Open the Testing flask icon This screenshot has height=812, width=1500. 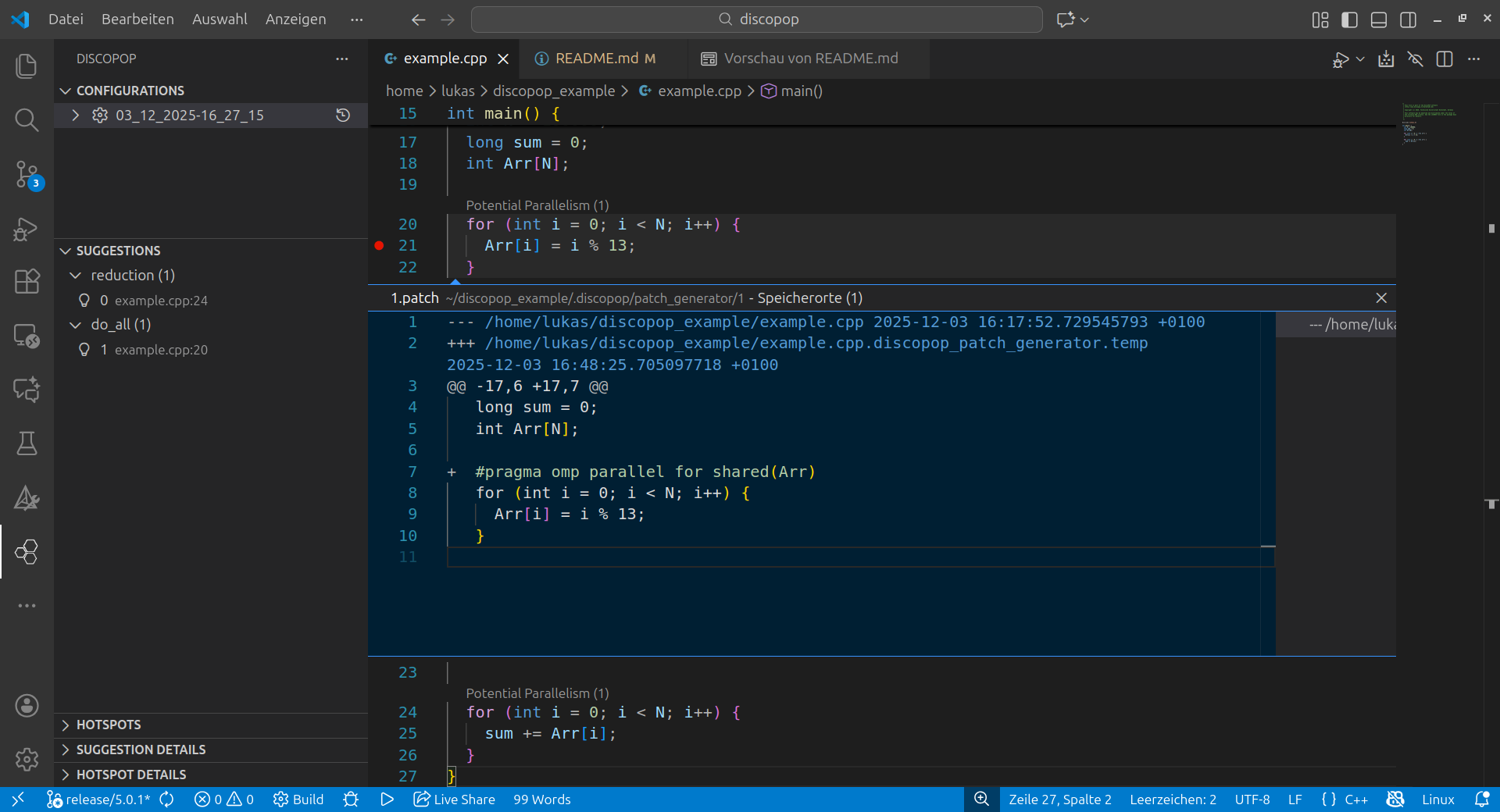click(x=27, y=443)
